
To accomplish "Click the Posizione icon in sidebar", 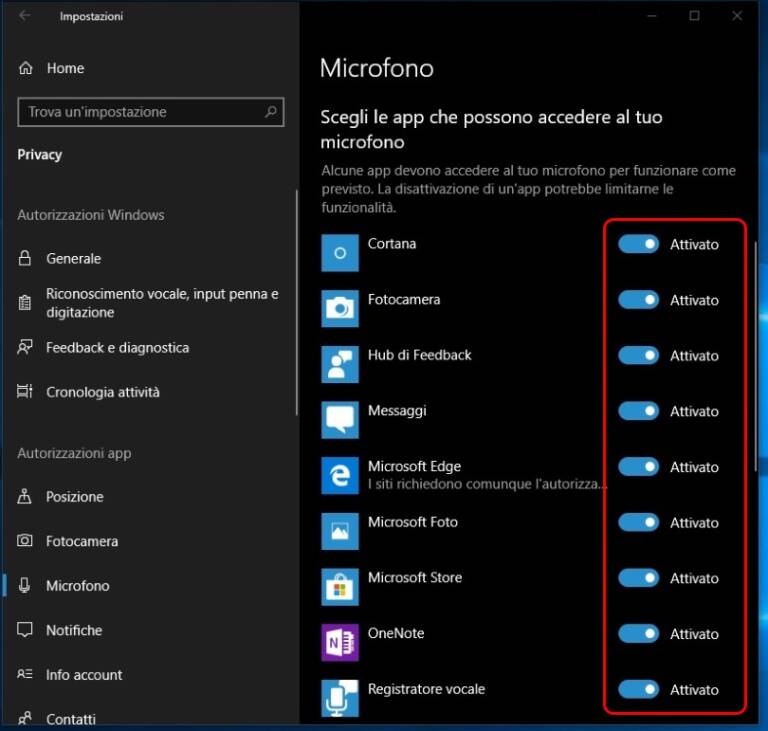I will (x=24, y=496).
